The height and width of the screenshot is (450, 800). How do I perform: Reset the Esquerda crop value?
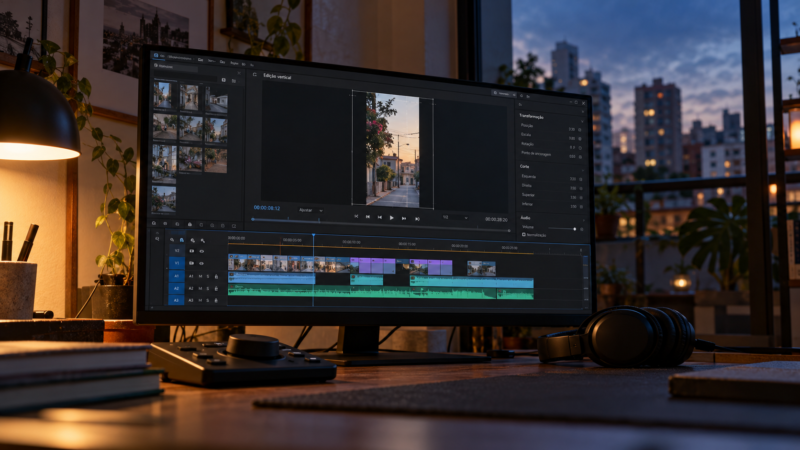tap(581, 180)
